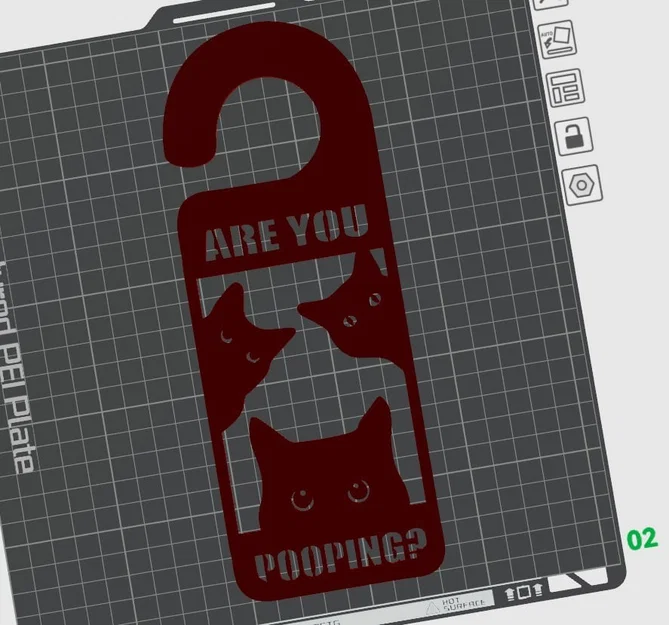Click the arrange objects on plate icon
This screenshot has height=625, width=669.
(x=565, y=88)
